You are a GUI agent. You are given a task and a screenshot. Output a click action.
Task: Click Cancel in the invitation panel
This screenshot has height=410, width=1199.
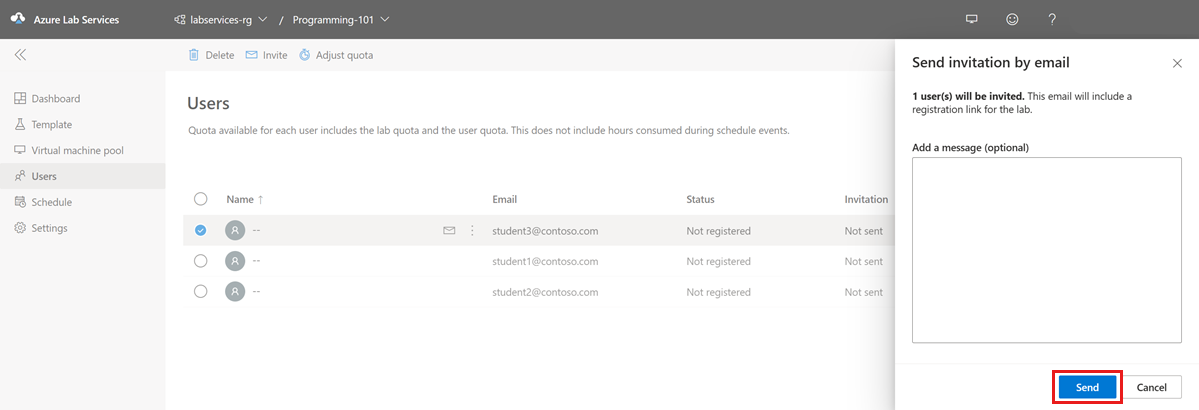pos(1151,387)
